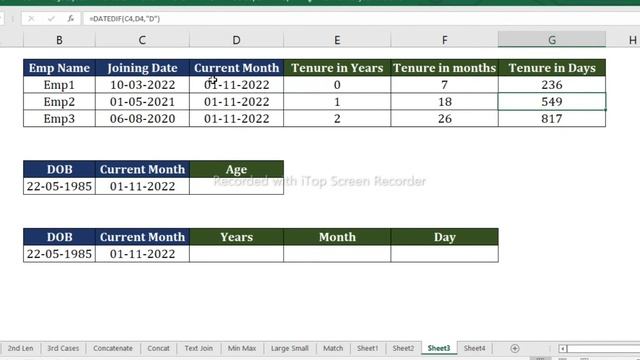Click the Day header cell
640x360 pixels.
tap(444, 237)
